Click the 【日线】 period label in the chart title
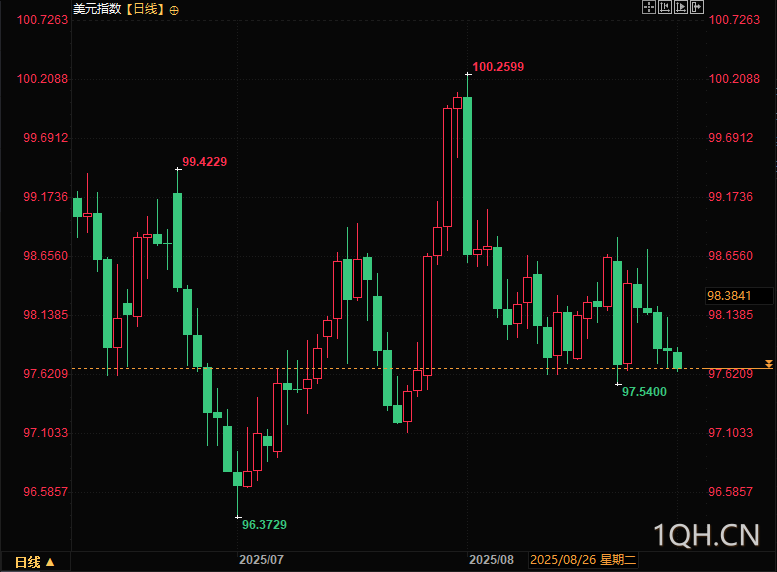Screen dimensions: 777x572 144,9
